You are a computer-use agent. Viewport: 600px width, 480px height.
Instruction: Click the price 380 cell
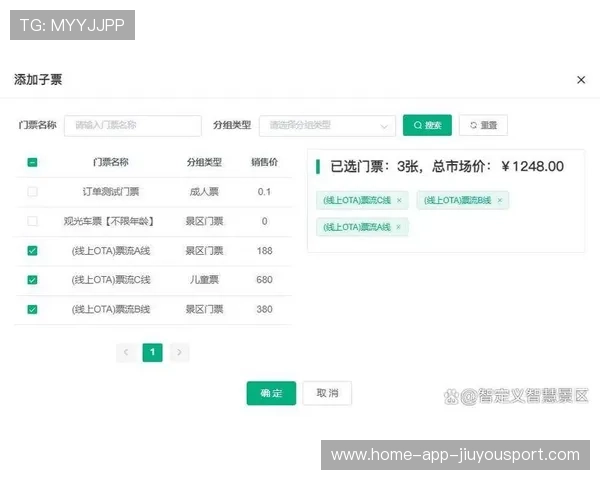pos(264,309)
